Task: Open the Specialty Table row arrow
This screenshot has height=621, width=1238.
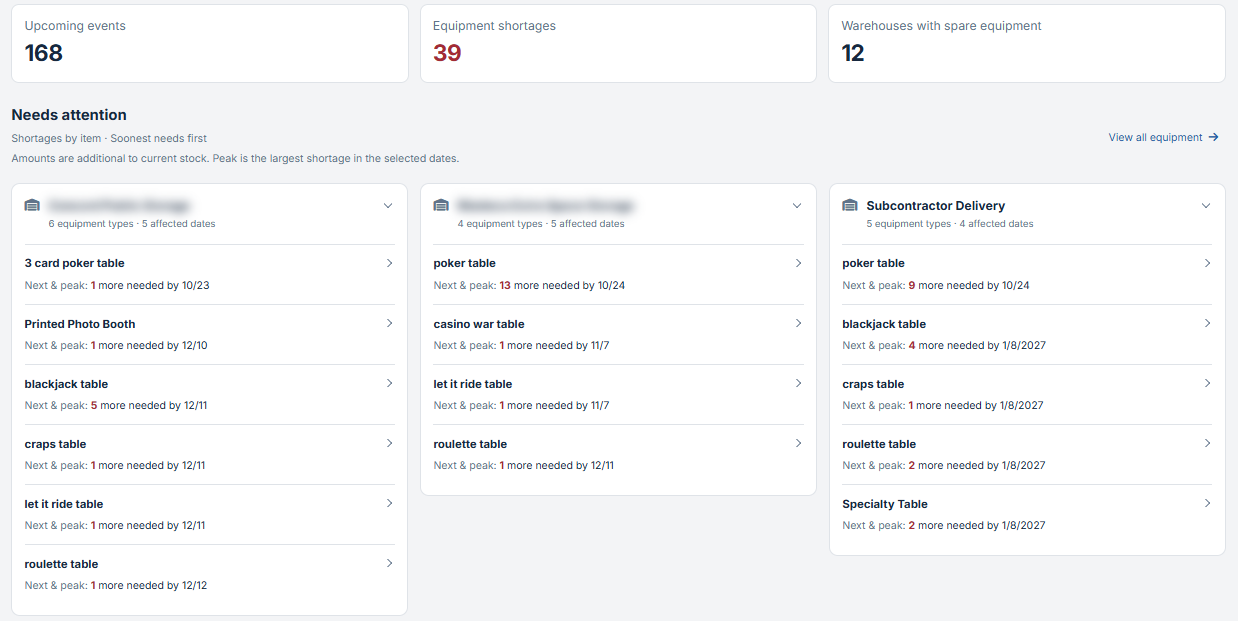Action: tap(1207, 503)
